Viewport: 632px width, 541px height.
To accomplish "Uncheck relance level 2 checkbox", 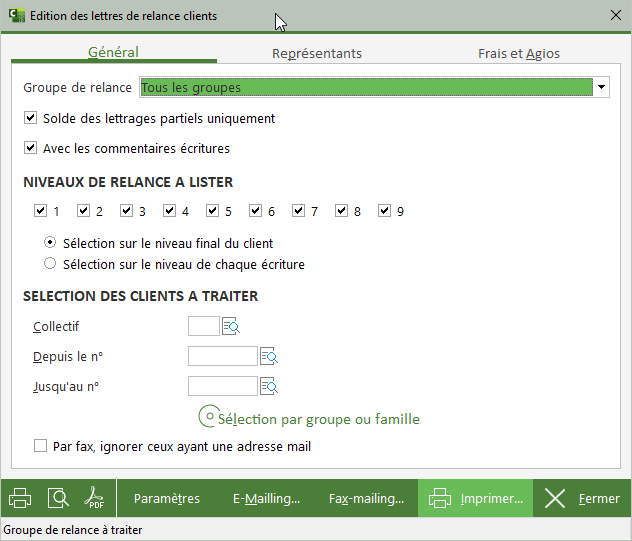I will coord(83,210).
